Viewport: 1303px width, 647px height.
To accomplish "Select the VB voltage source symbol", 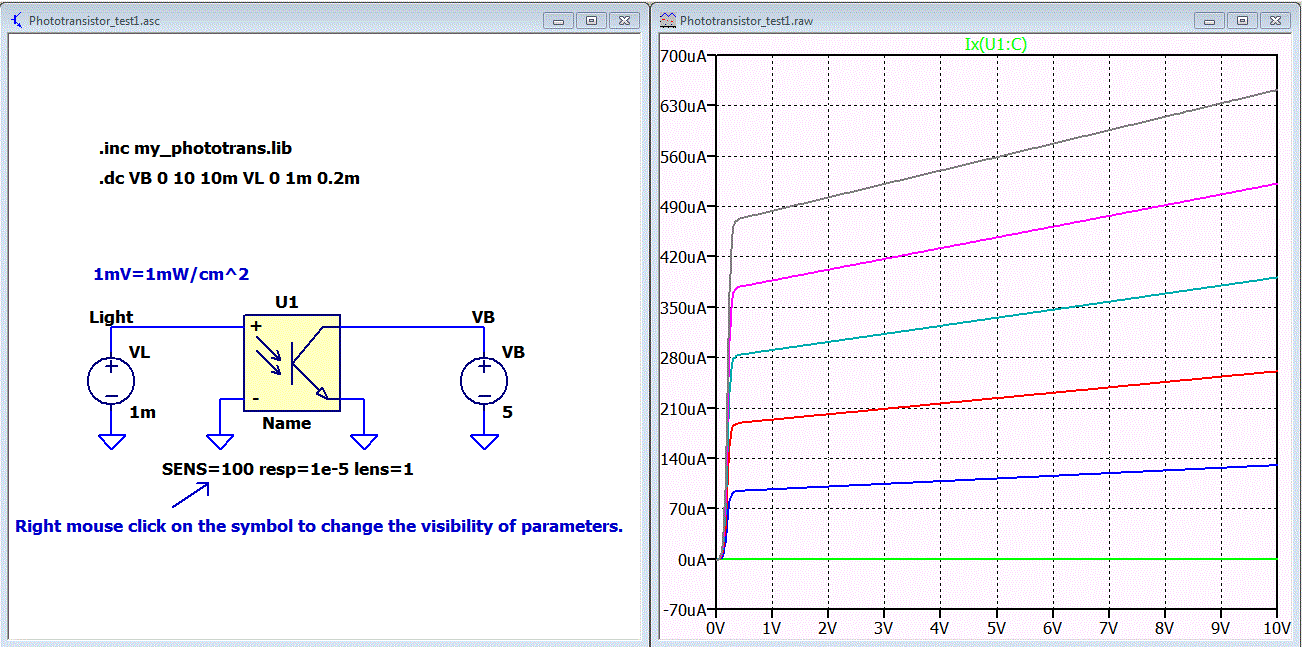I will coord(484,382).
